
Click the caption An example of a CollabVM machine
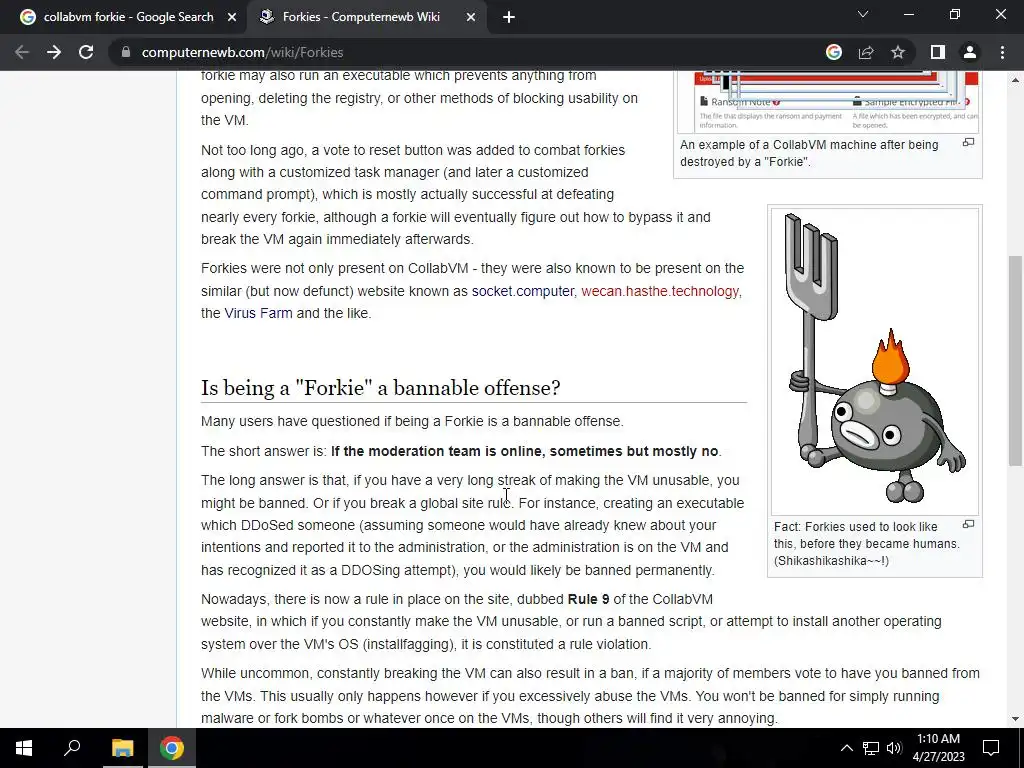coord(809,153)
